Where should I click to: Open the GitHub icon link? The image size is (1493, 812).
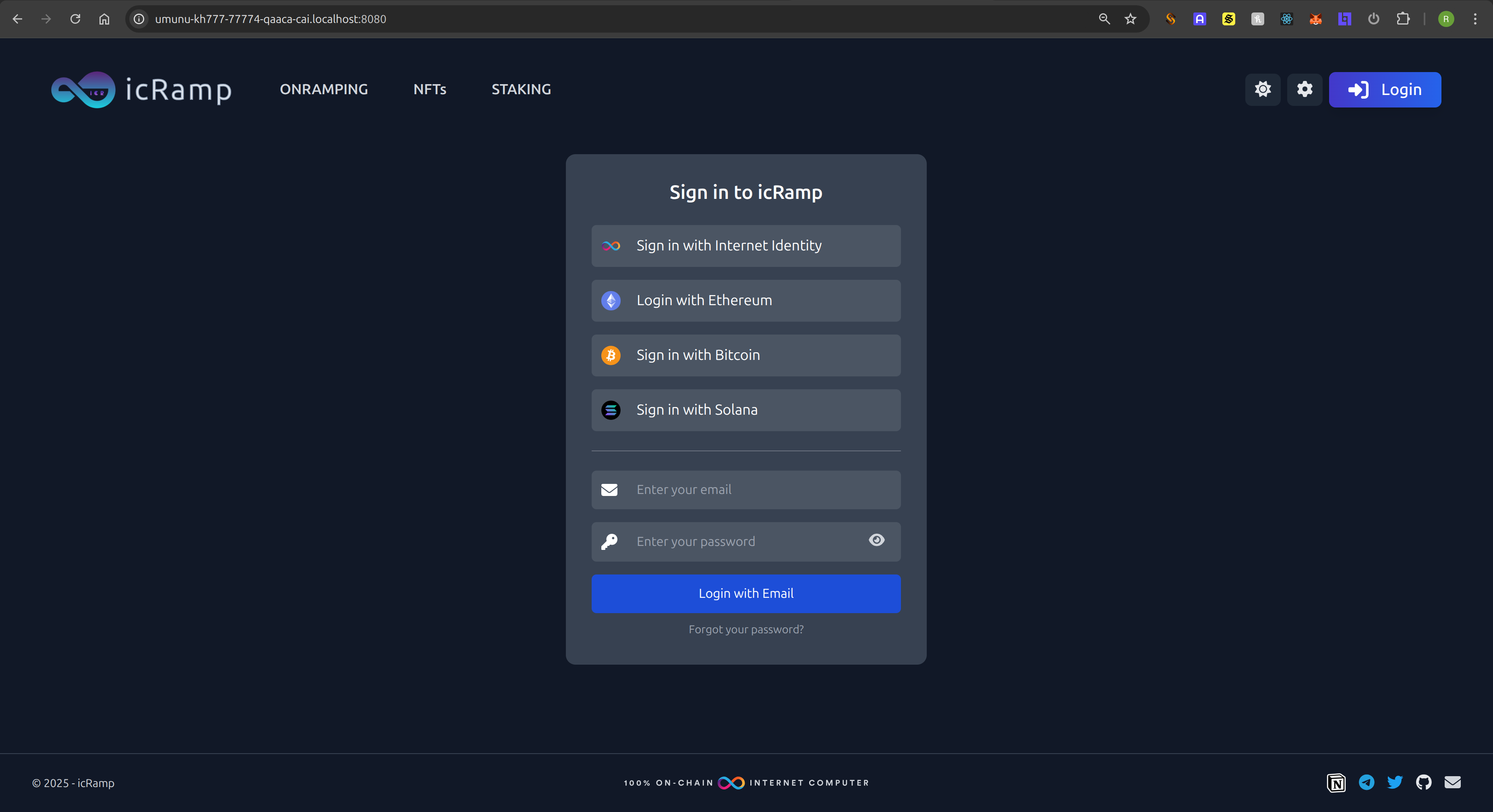[x=1423, y=783]
